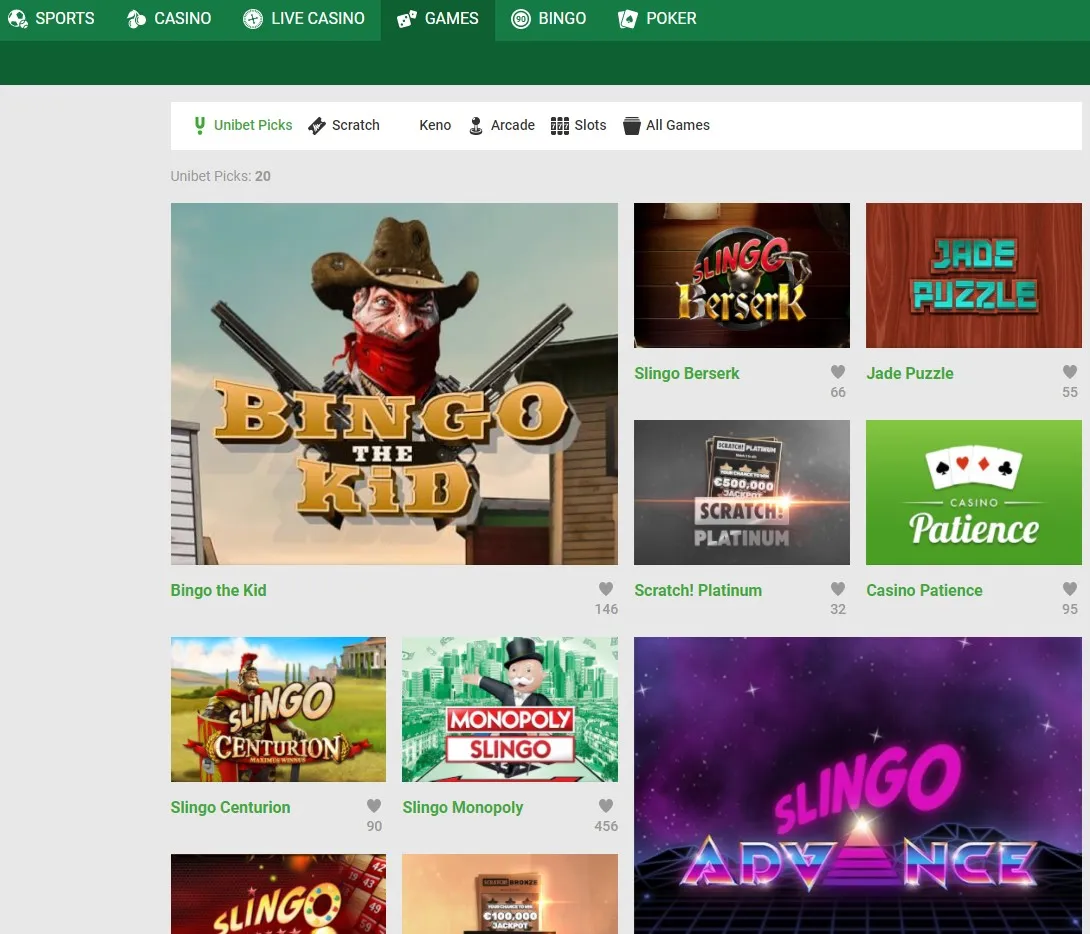
Task: Select the Bingo ball icon
Action: pyautogui.click(x=521, y=18)
